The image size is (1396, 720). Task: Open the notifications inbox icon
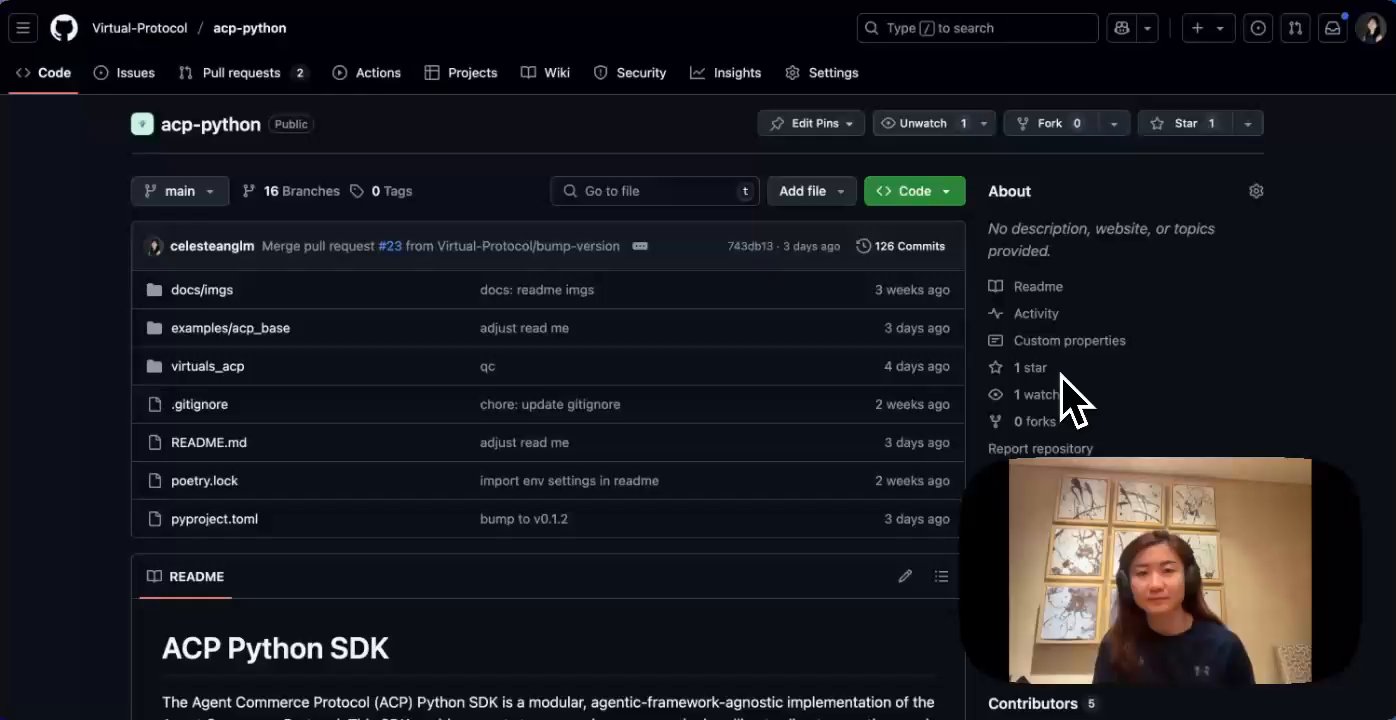[1332, 28]
